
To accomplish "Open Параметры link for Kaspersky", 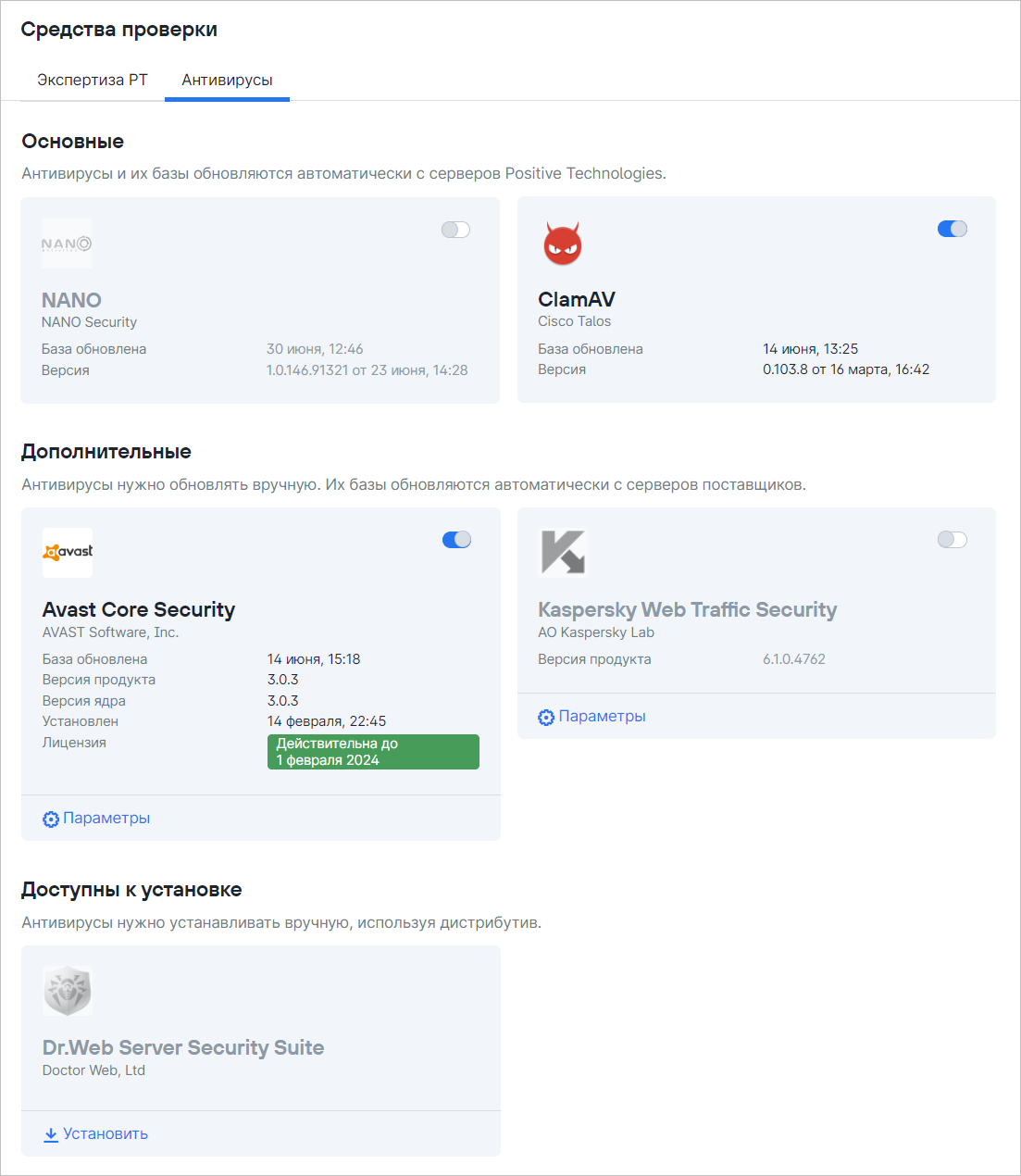I will 602,717.
